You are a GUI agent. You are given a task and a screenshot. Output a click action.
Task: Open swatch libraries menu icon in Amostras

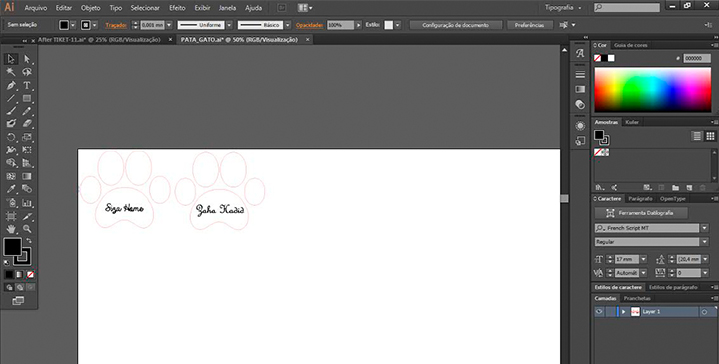(x=600, y=188)
